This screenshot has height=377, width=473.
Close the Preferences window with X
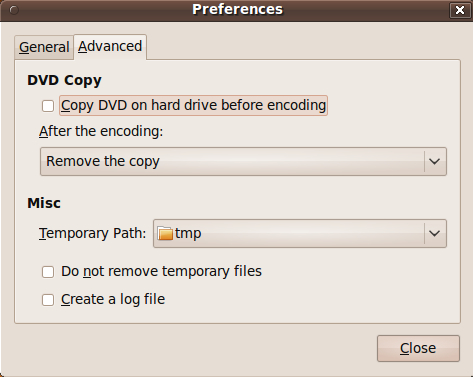click(460, 10)
